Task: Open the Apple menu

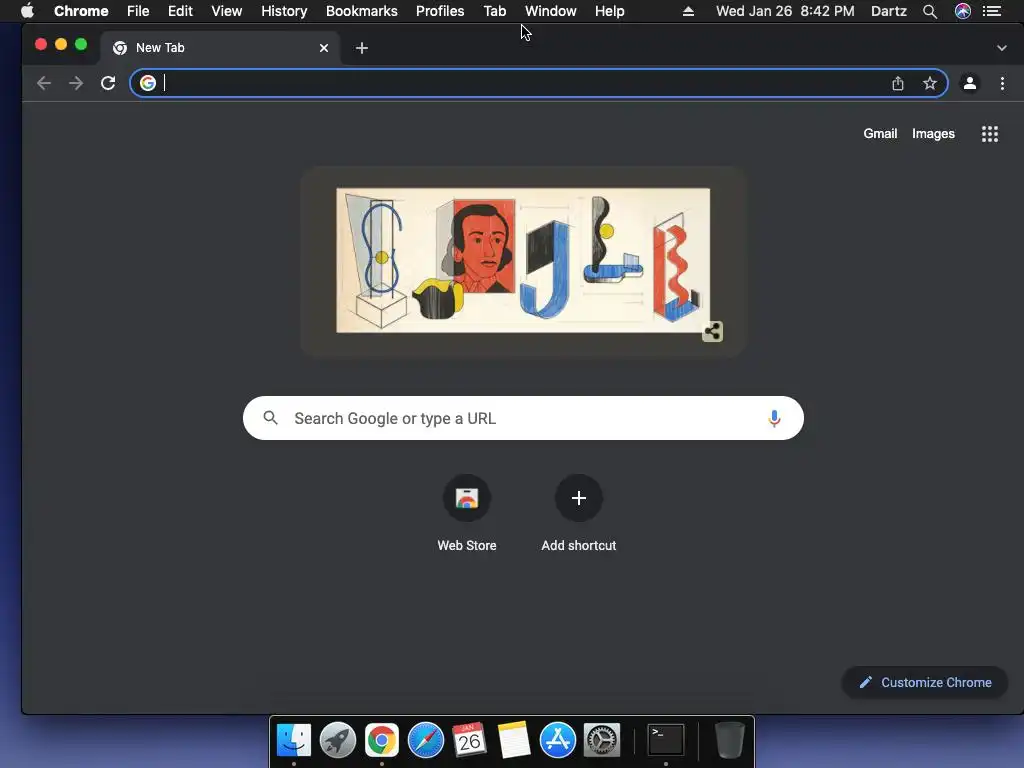Action: (27, 11)
